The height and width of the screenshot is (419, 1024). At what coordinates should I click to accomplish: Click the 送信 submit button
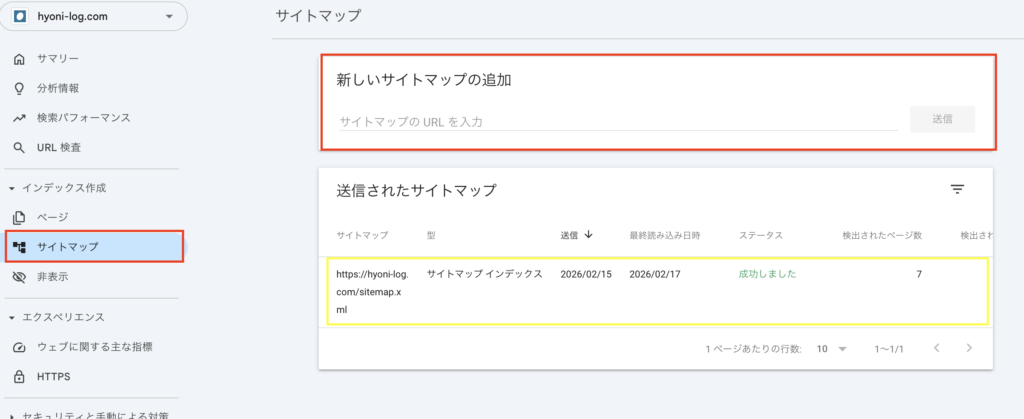[942, 119]
